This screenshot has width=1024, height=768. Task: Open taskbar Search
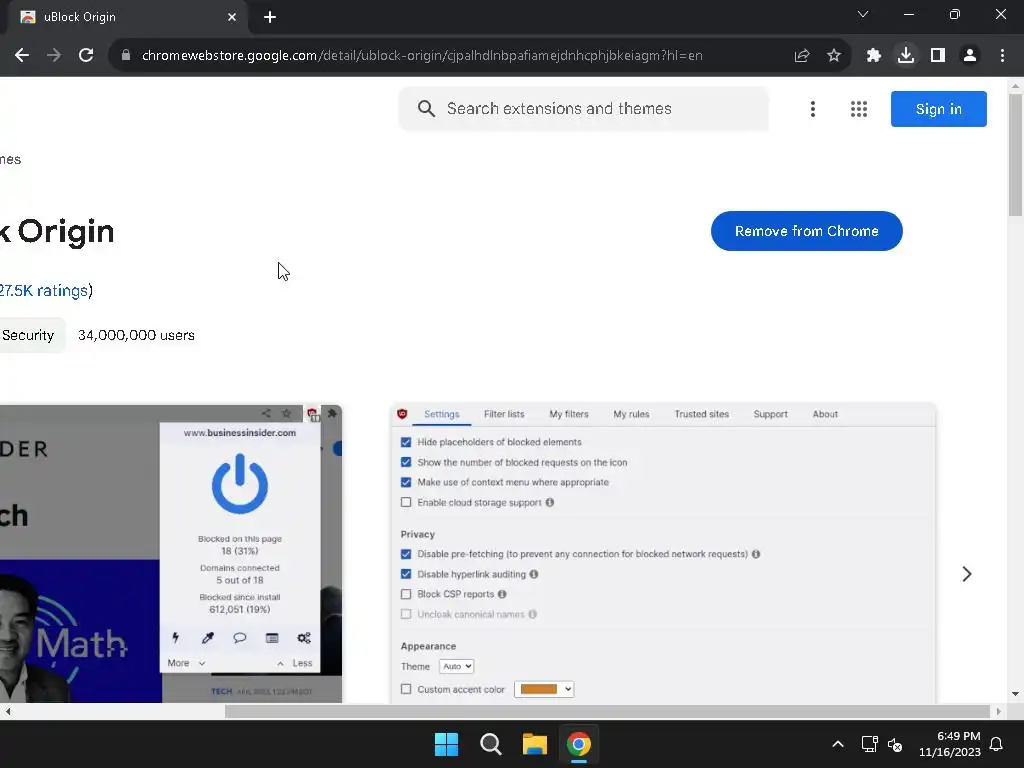pos(490,744)
